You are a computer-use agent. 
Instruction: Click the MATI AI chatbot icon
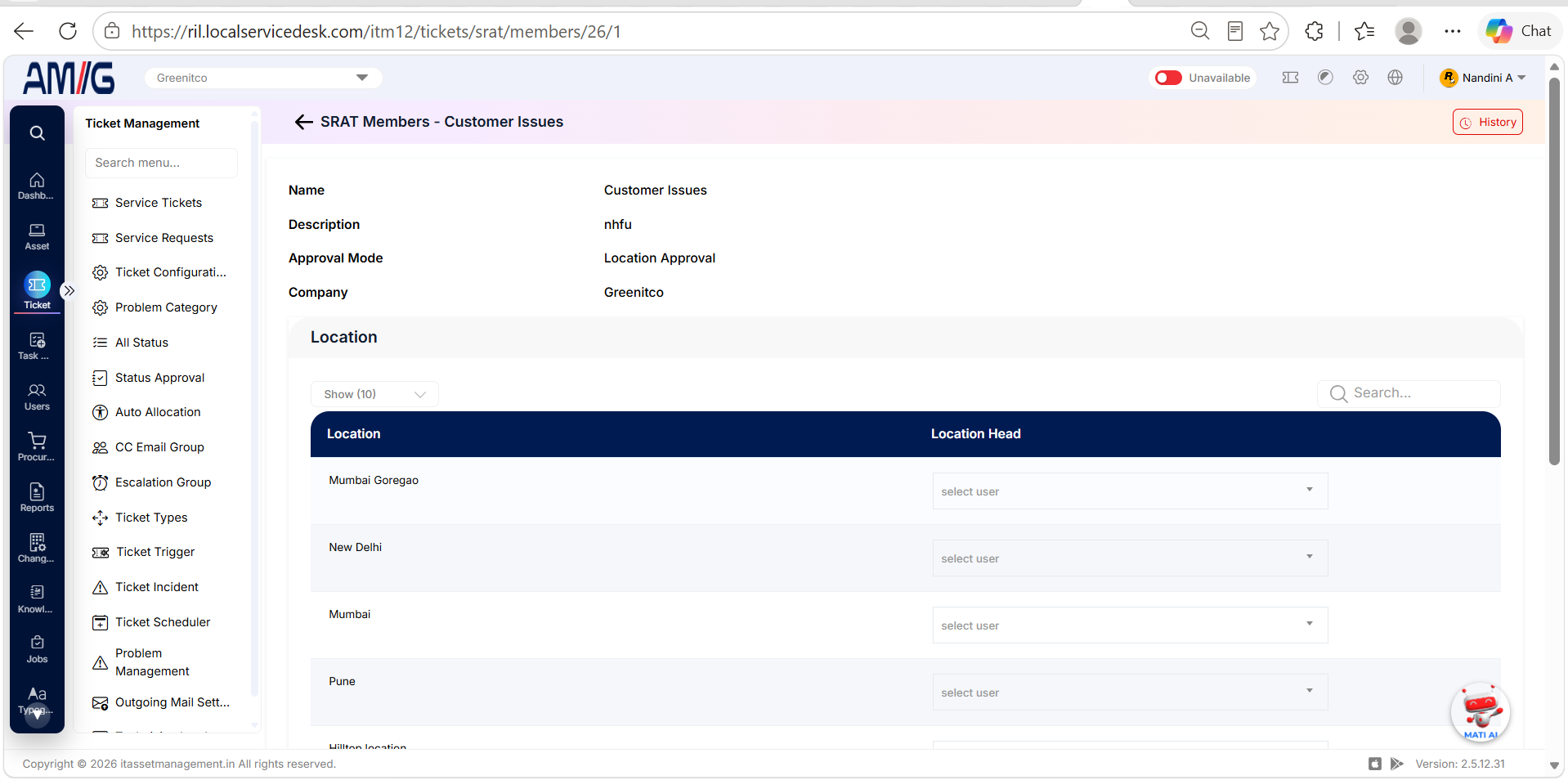[x=1481, y=711]
